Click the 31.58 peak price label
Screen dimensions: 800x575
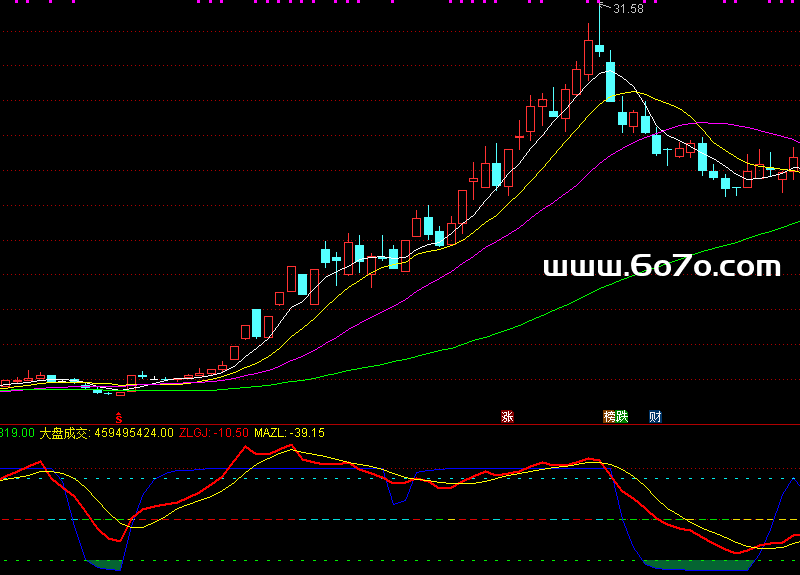[x=628, y=9]
